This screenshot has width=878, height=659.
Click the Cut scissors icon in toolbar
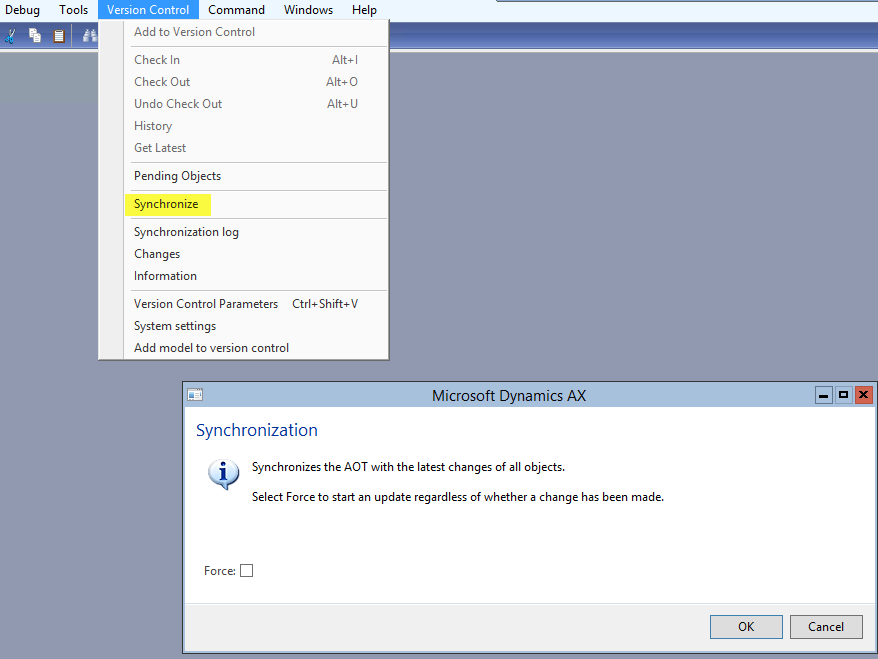point(10,36)
